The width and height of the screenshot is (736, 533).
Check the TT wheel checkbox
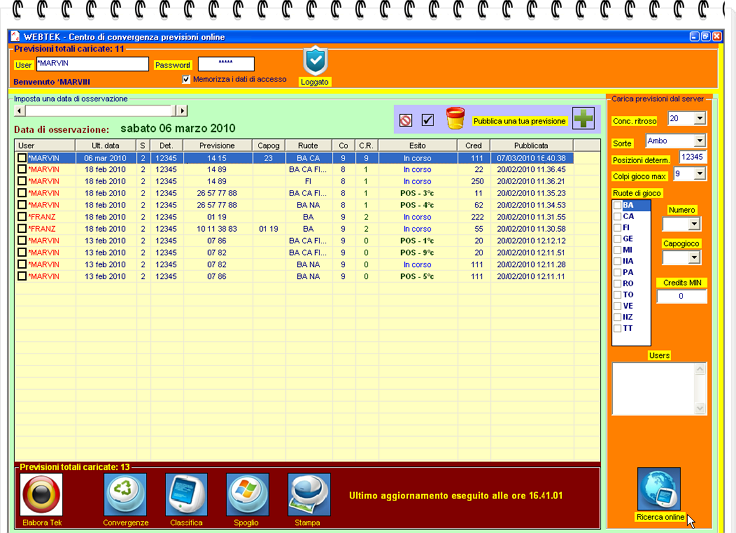[618, 328]
